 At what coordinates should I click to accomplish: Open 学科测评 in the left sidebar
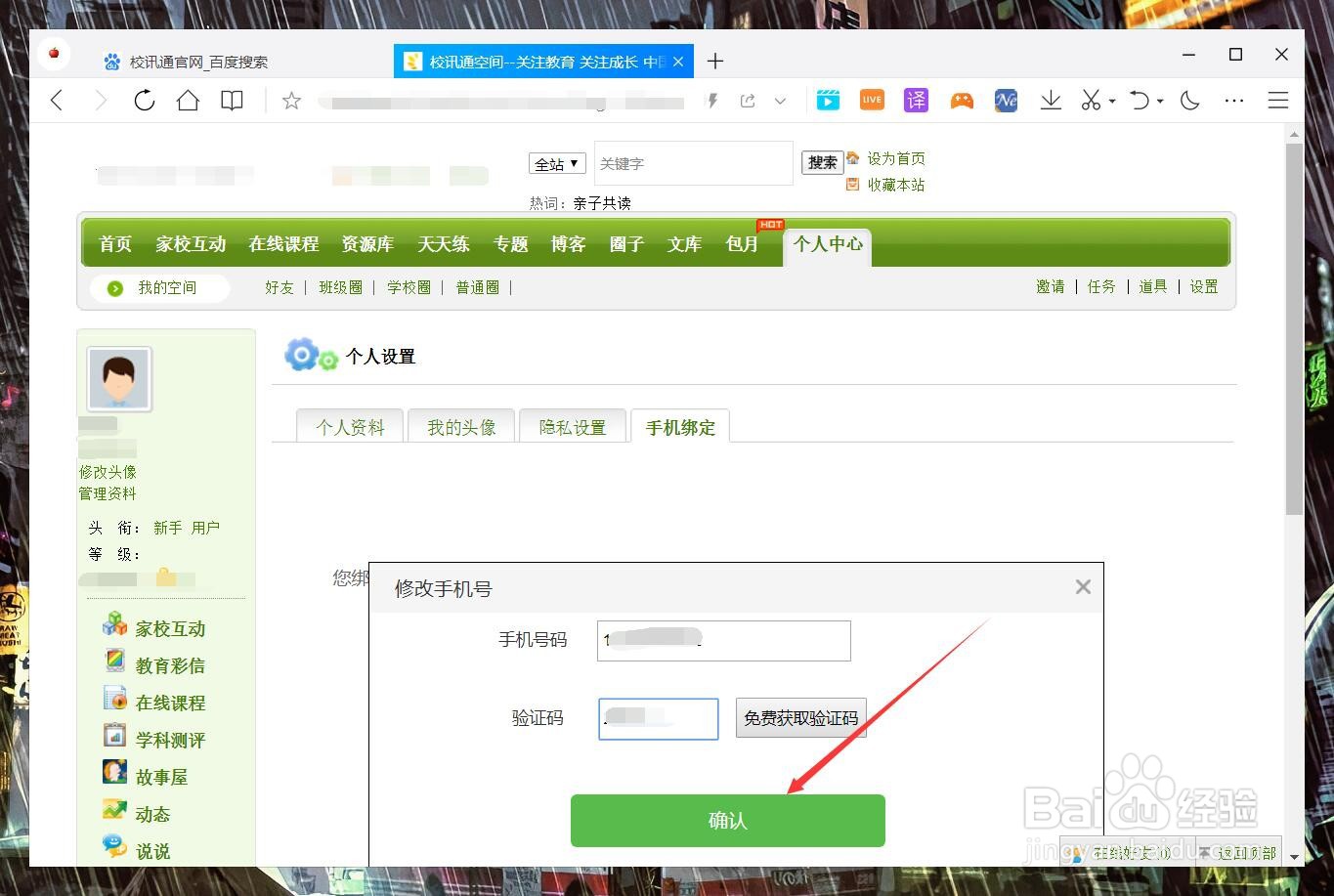170,740
